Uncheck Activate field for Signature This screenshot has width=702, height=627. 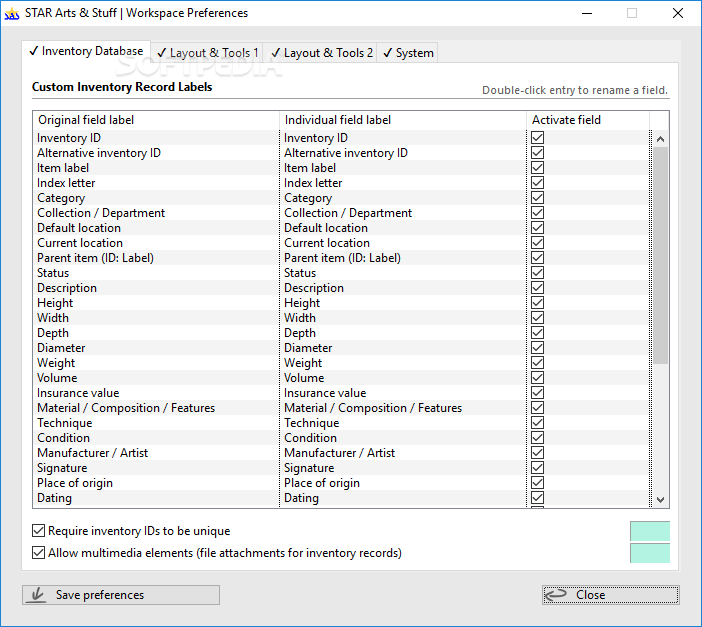(x=538, y=468)
